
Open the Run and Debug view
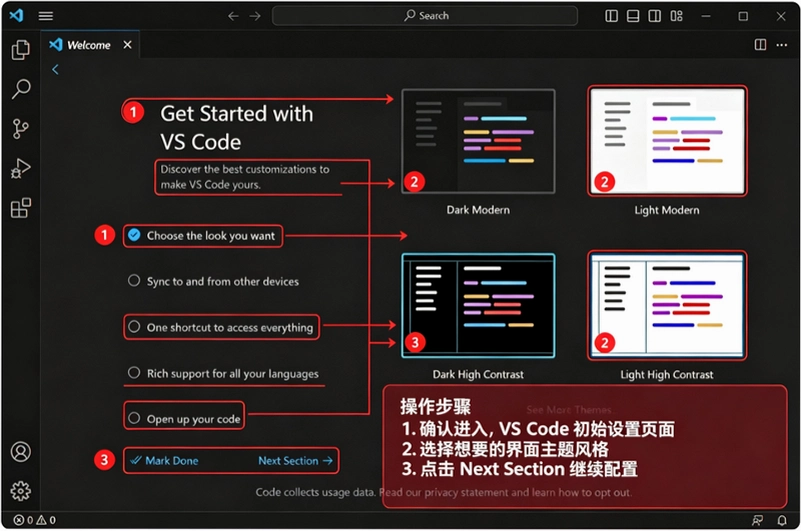[x=20, y=168]
